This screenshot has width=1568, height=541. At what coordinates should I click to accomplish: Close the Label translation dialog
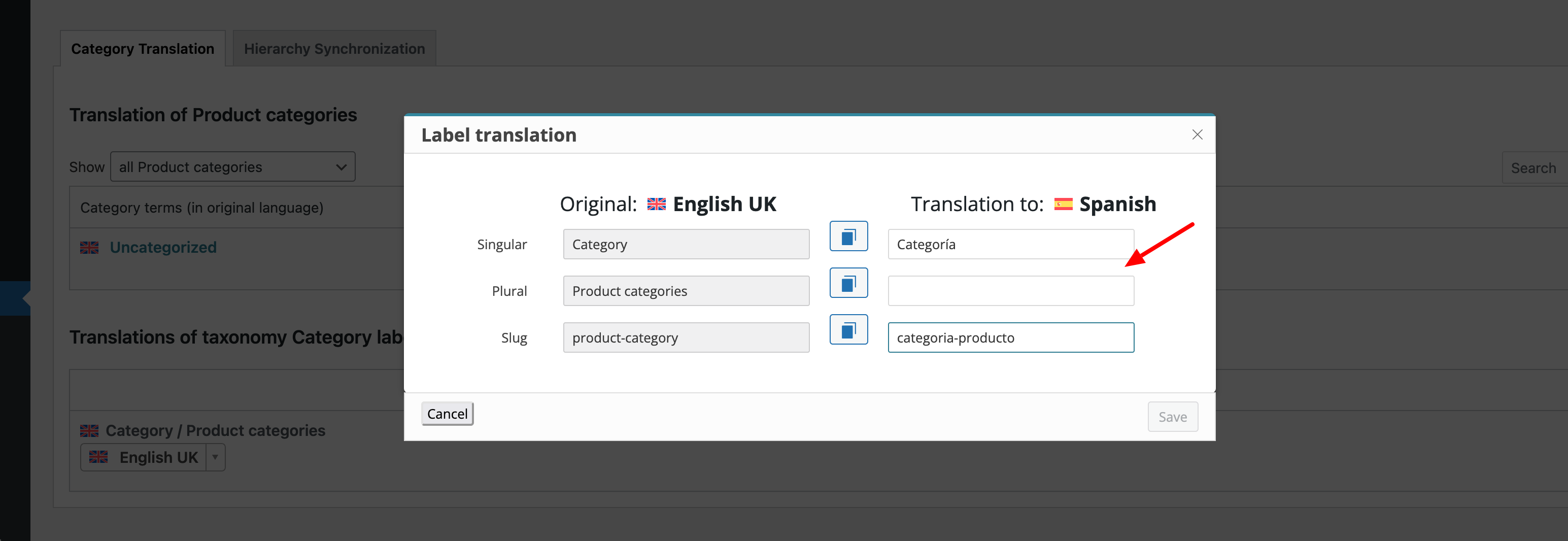[x=1197, y=134]
